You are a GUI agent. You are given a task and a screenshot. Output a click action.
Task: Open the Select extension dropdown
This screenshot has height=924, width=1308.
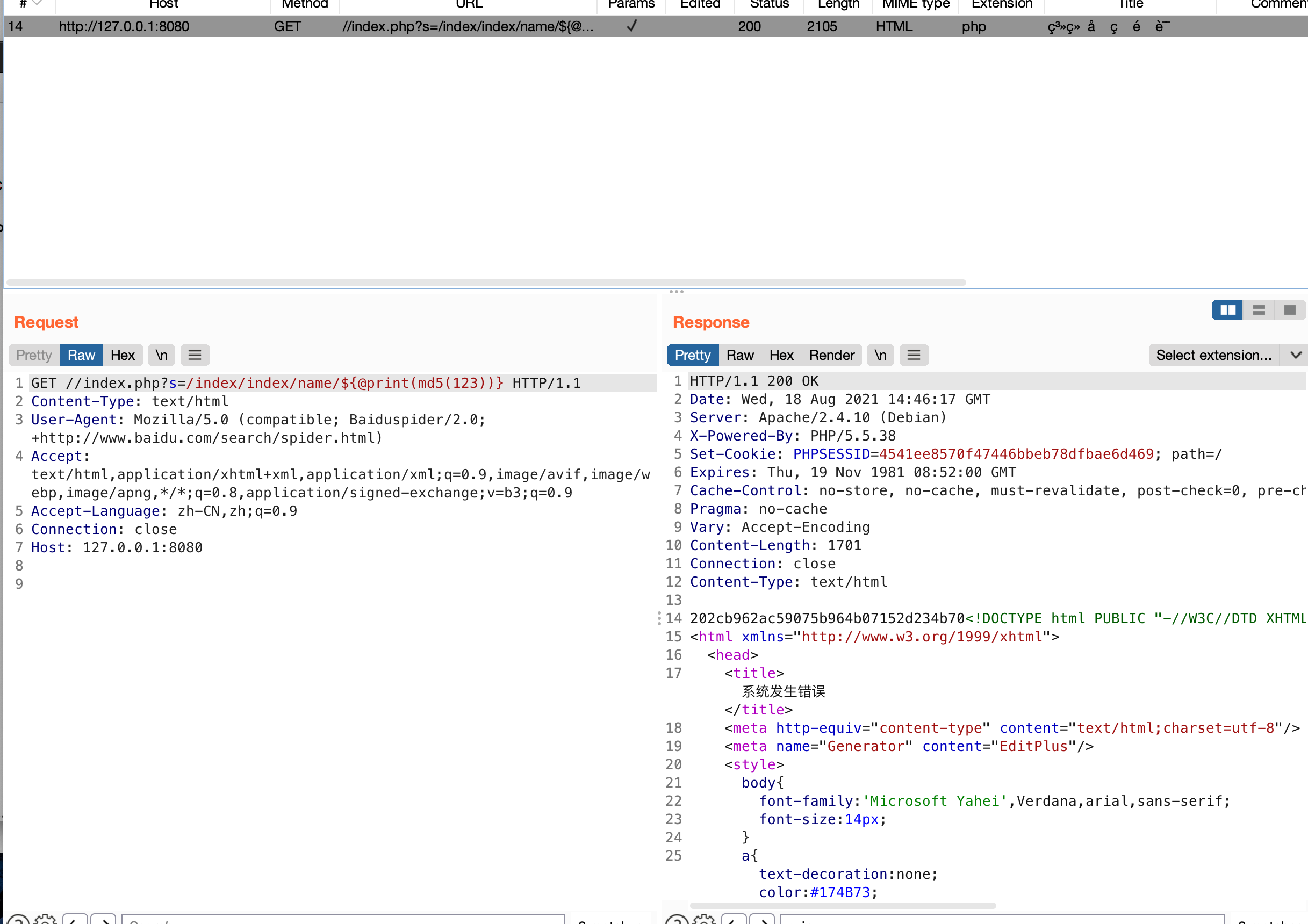[1213, 355]
